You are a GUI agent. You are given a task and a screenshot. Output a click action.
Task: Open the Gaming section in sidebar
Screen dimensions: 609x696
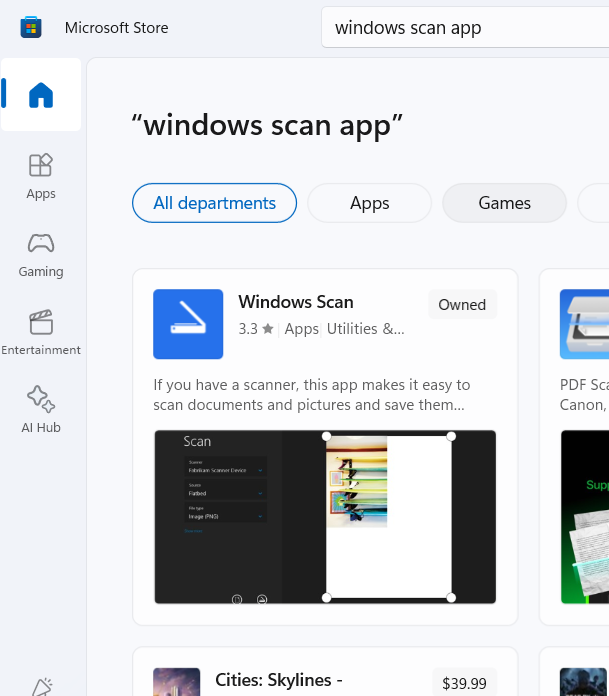(41, 255)
